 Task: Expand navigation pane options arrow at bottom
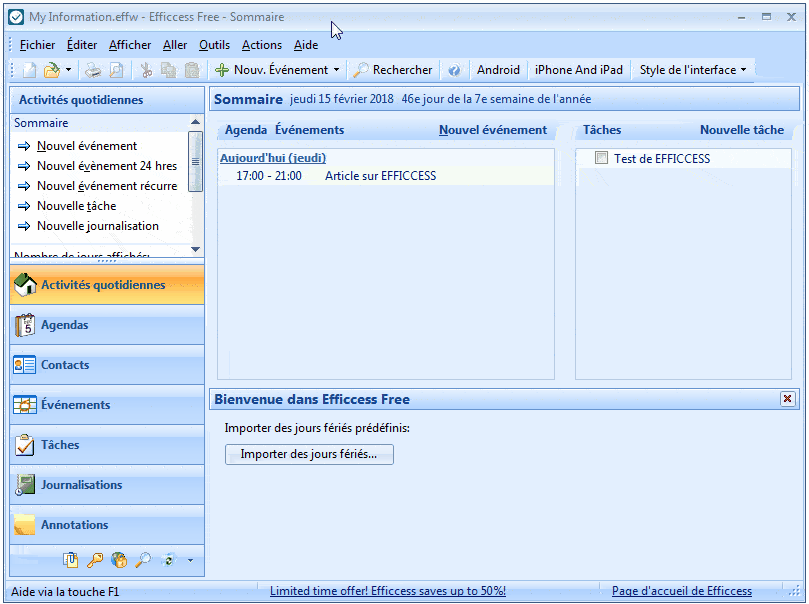click(190, 560)
